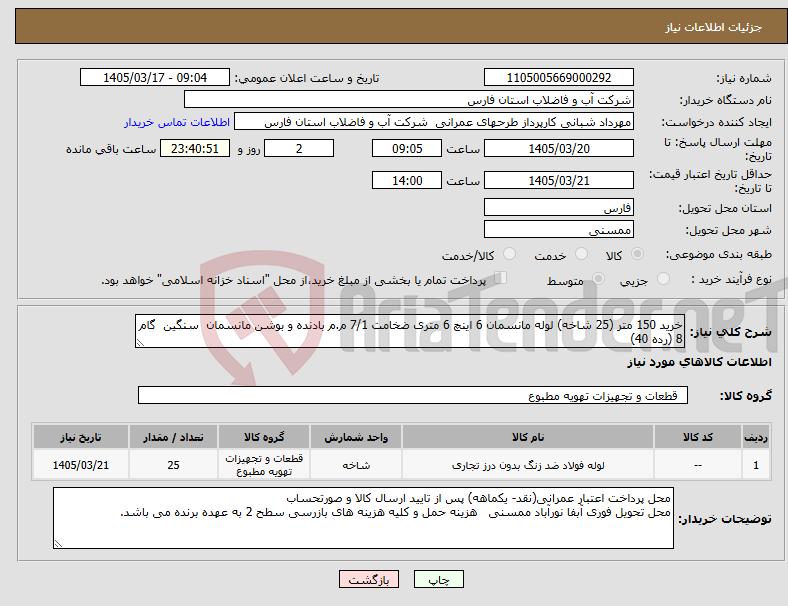Click the response deadline time 09:05
Image resolution: width=788 pixels, height=606 pixels.
pos(407,149)
